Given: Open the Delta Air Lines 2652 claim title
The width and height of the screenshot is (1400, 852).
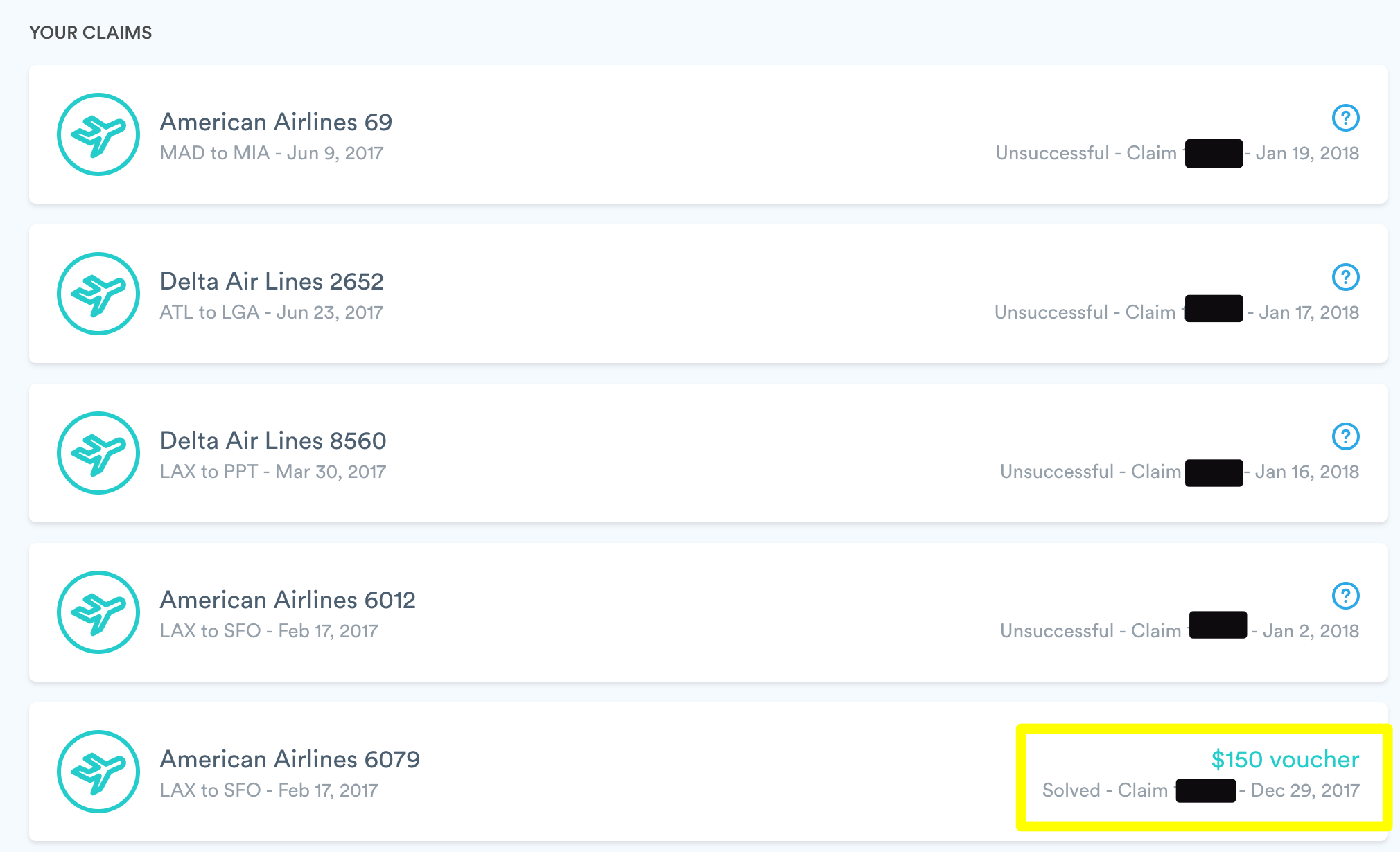Looking at the screenshot, I should pyautogui.click(x=272, y=281).
